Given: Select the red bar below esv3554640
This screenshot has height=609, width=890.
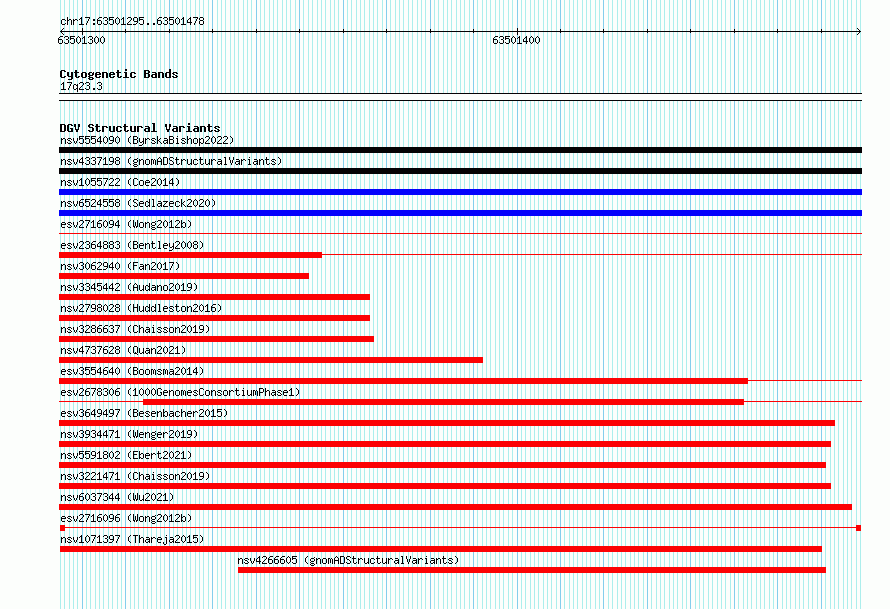Looking at the screenshot, I should (x=404, y=381).
